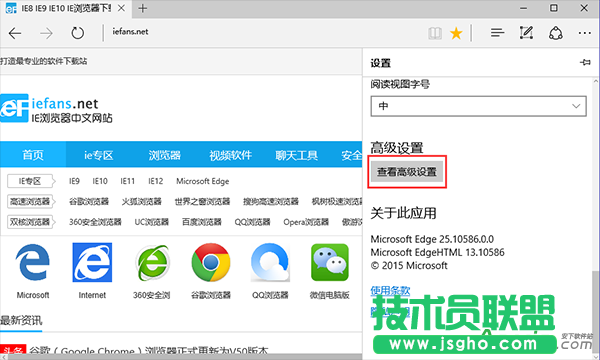Open the 世界之窗浏览器 link

click(x=202, y=201)
